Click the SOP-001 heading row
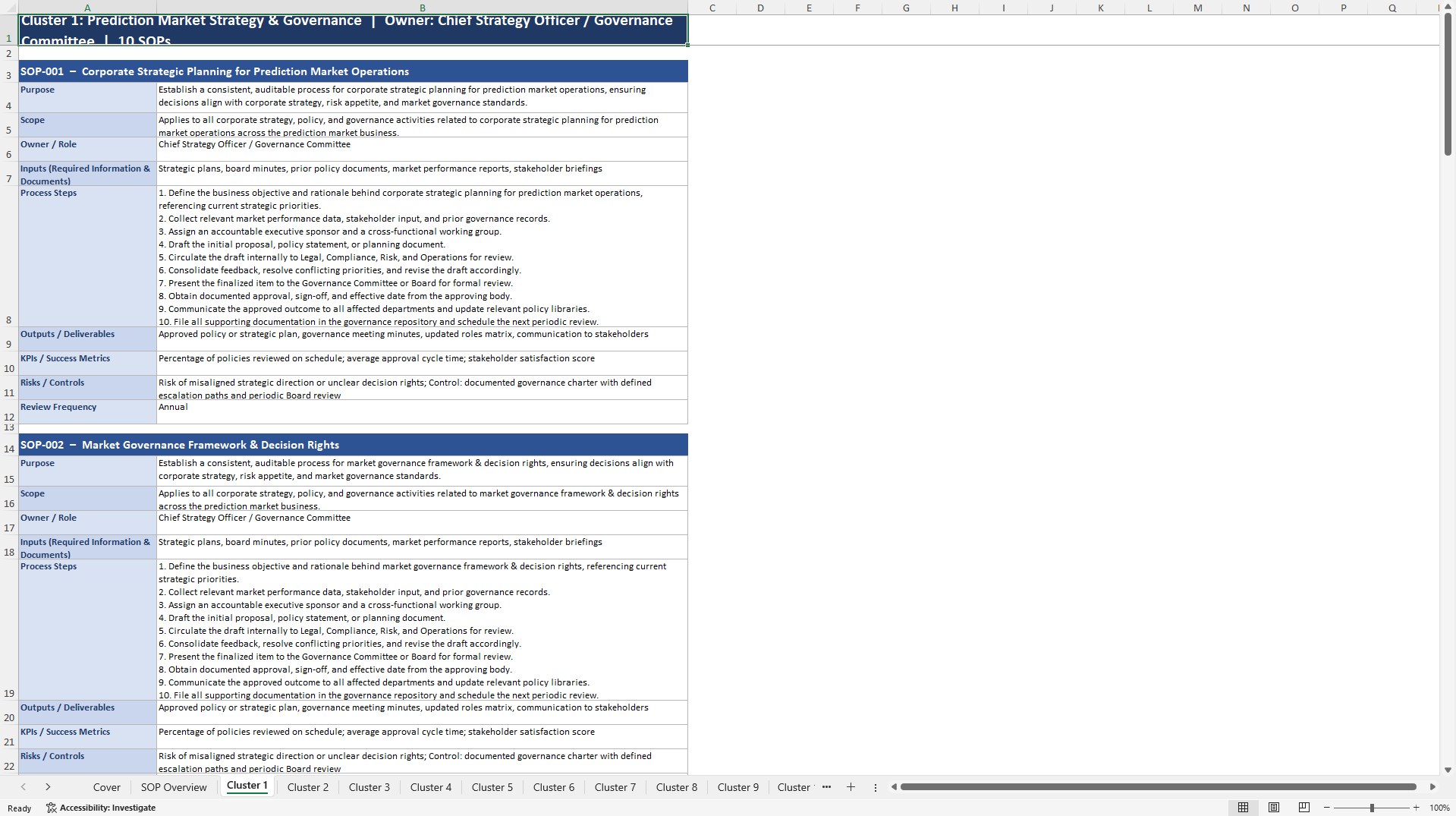This screenshot has width=1456, height=816. [x=353, y=71]
